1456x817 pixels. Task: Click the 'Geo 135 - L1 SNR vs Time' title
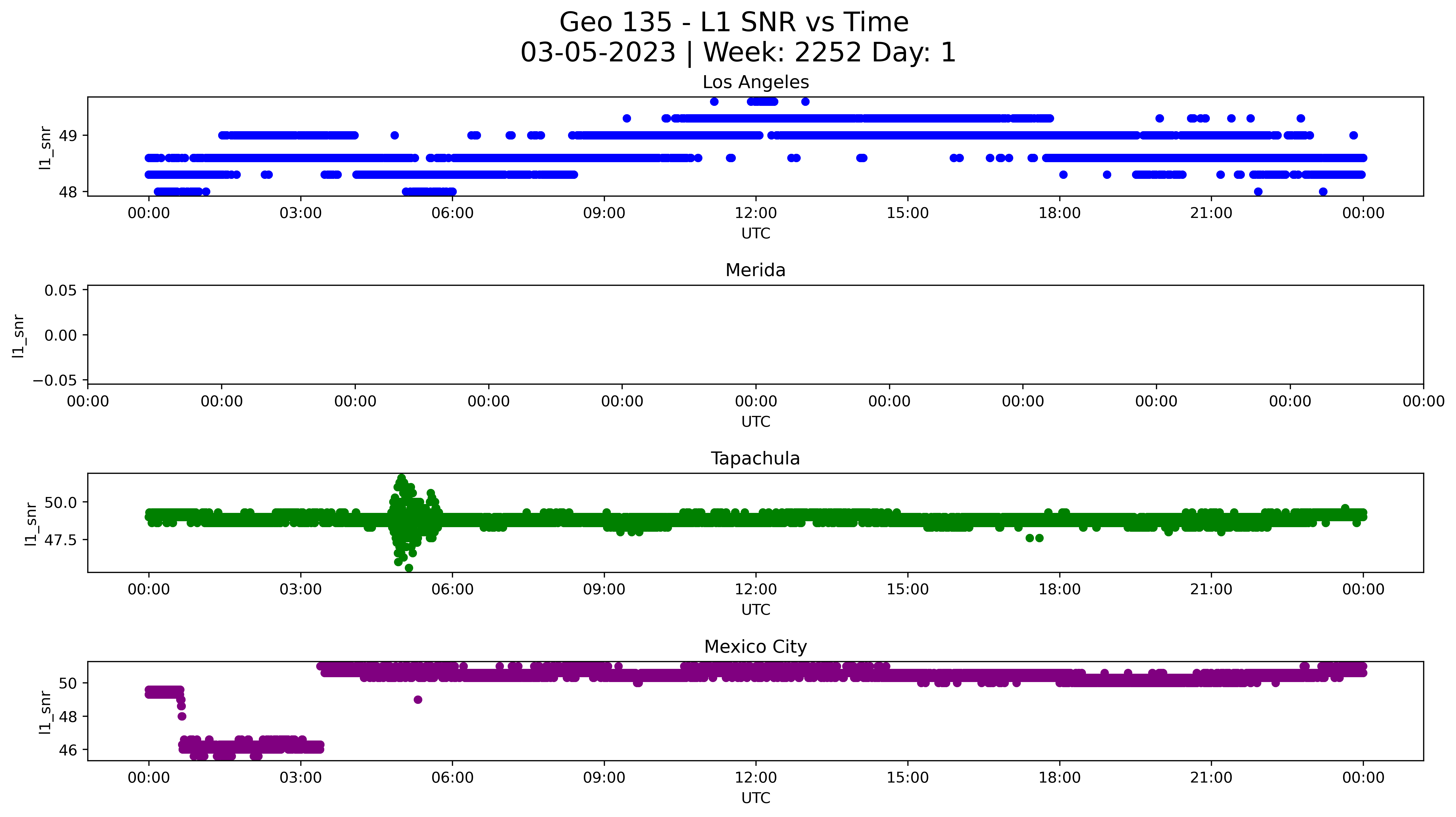point(734,23)
